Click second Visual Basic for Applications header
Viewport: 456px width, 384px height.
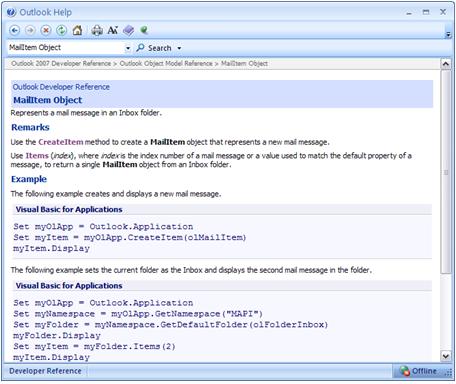[x=69, y=286]
